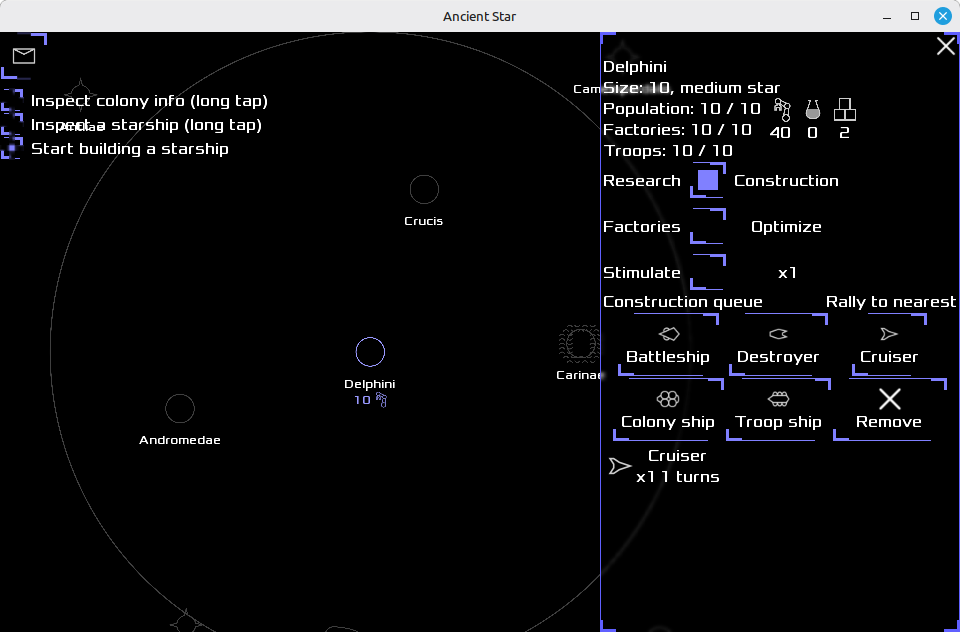
Task: Select the queued Cruiser x1 entry
Action: click(x=666, y=467)
